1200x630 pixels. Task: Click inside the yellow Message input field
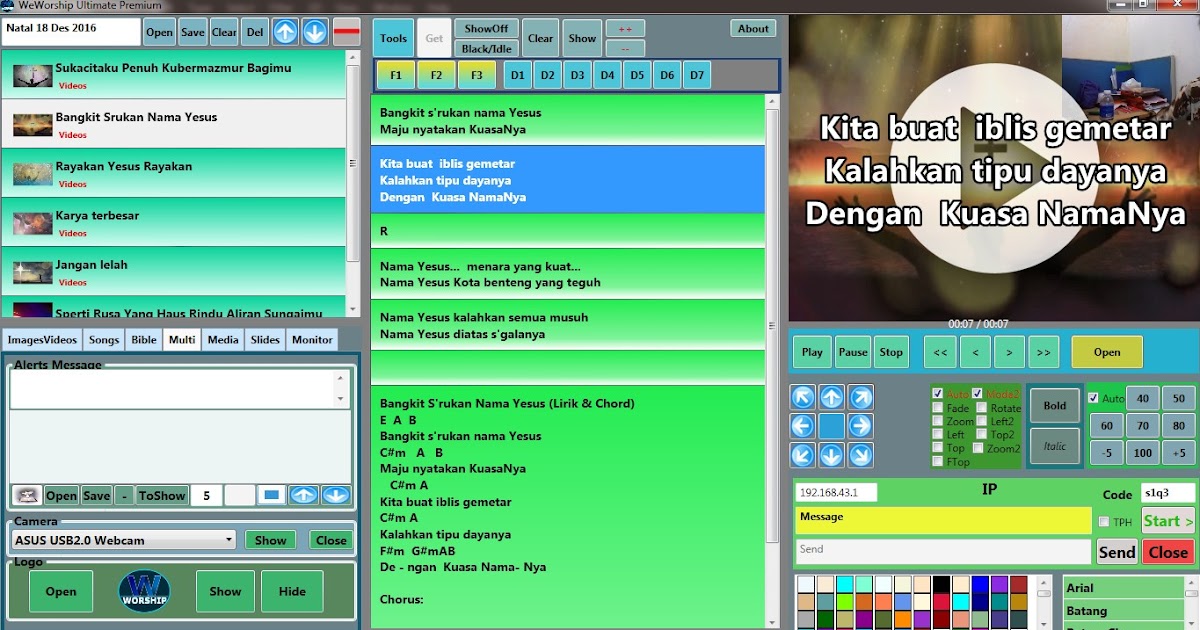(x=940, y=520)
